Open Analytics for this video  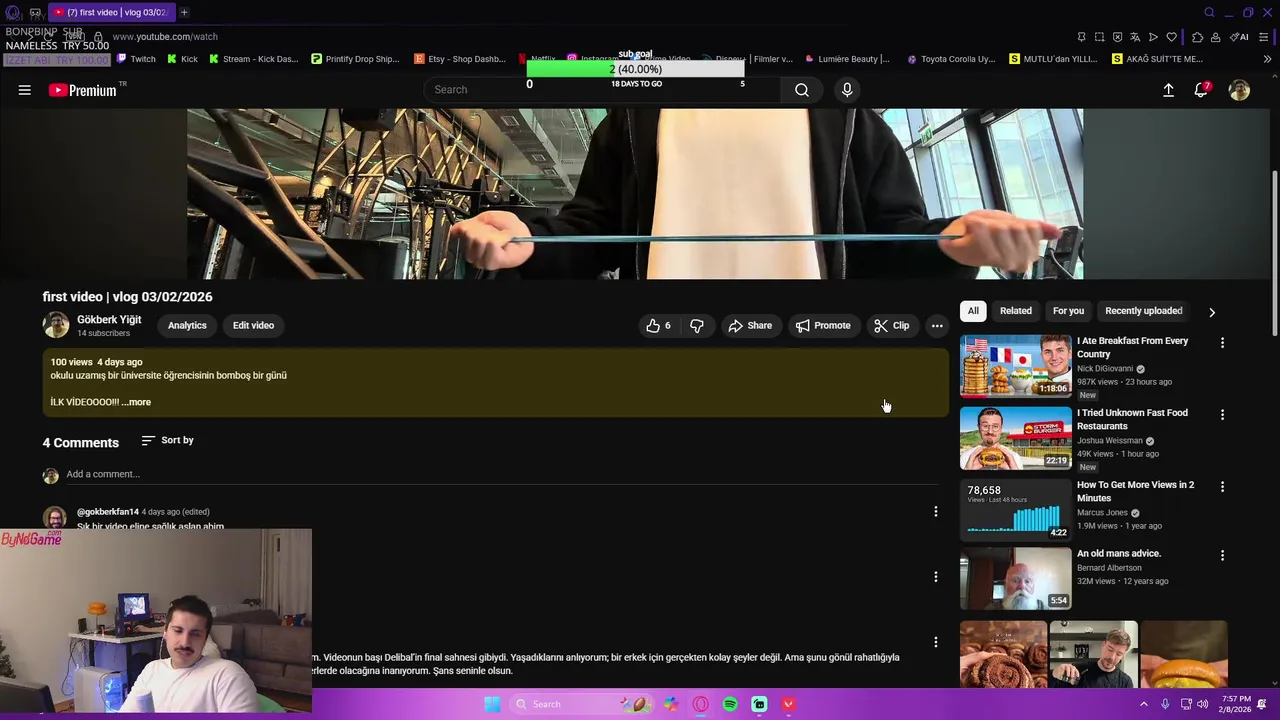point(187,325)
